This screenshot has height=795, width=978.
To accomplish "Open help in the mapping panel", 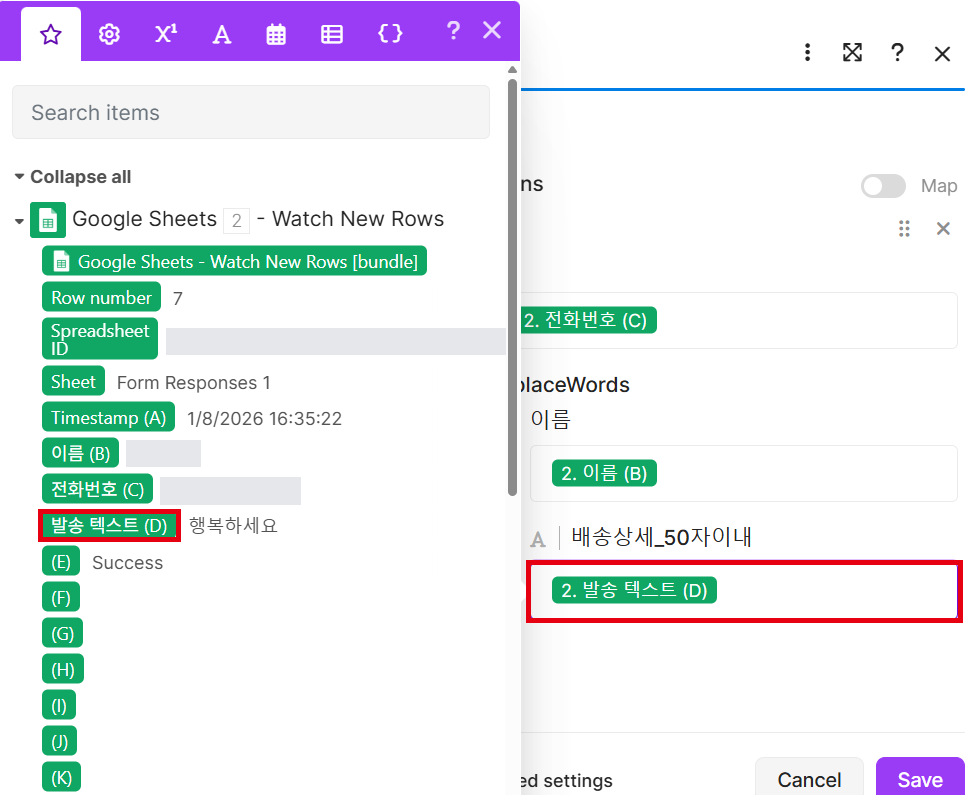I will [453, 30].
